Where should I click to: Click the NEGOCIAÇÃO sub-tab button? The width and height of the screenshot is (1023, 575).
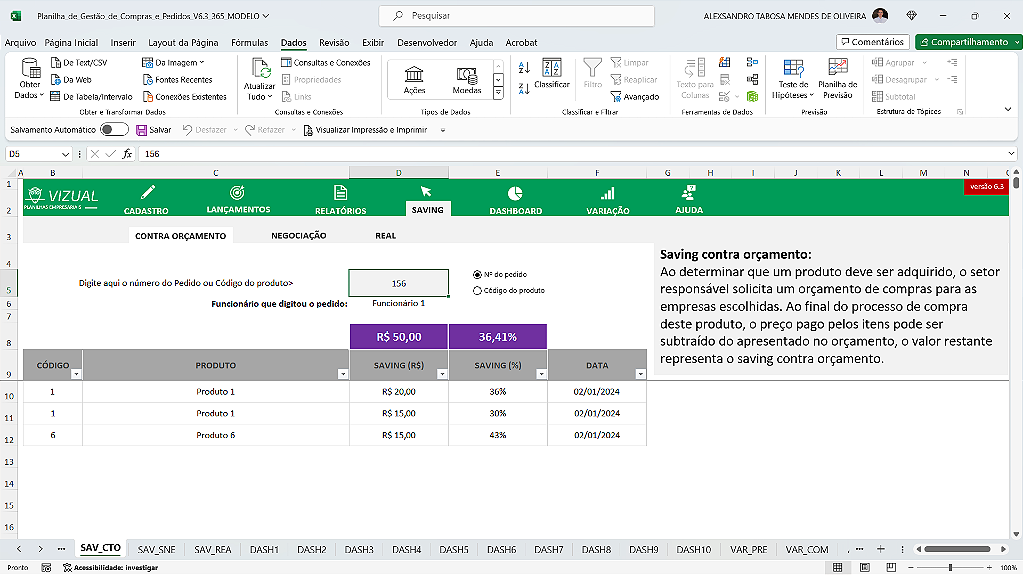(298, 236)
